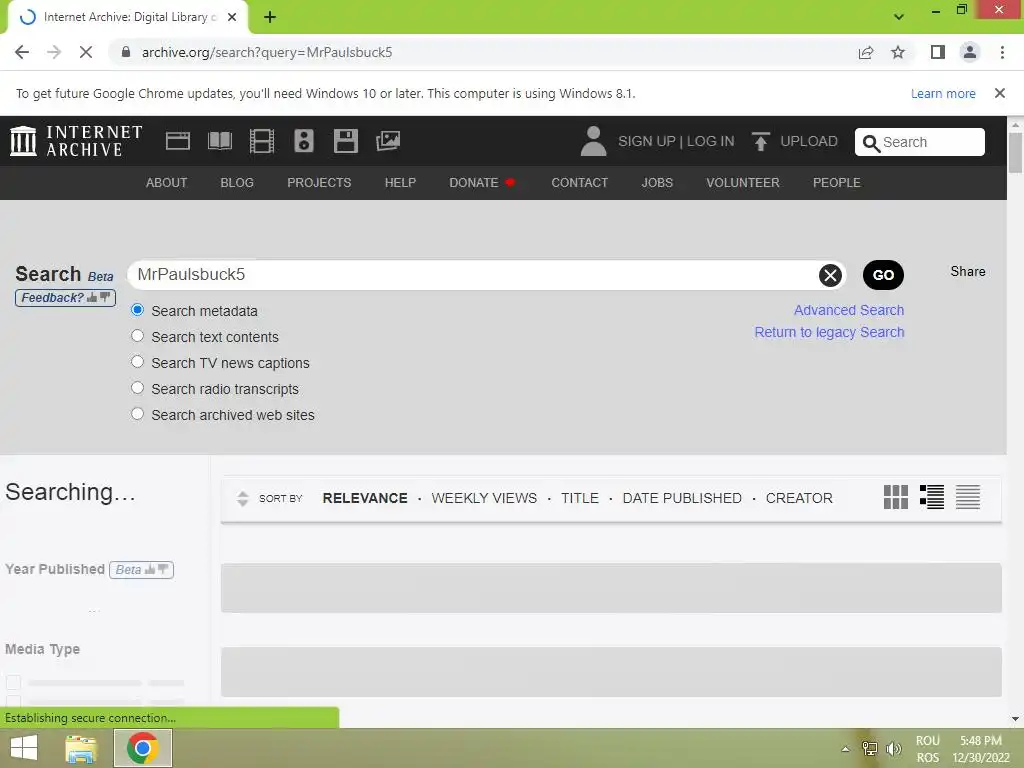Screen dimensions: 1024x768
Task: Click the Learn more link
Action: (943, 93)
